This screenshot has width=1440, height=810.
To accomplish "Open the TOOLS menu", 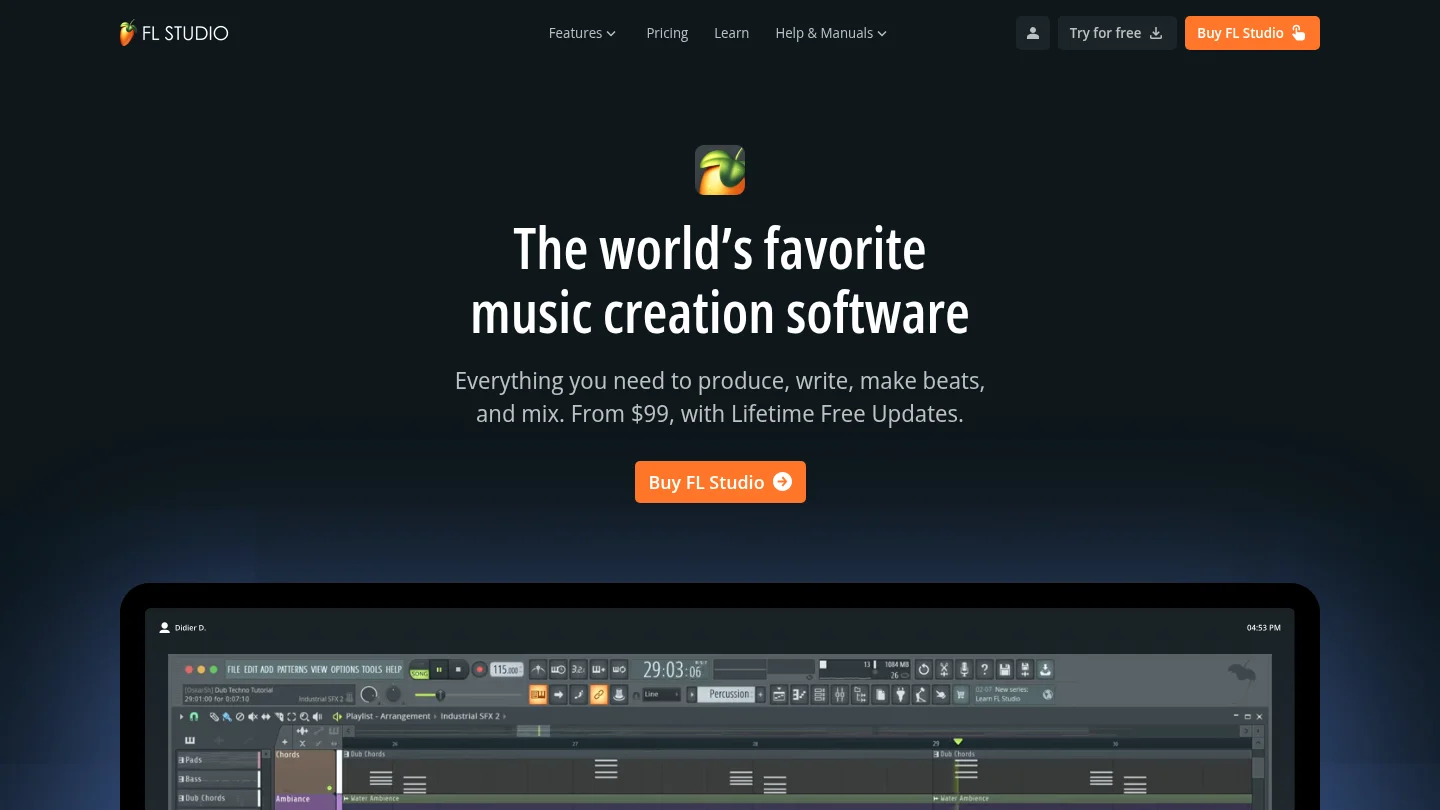I will tap(372, 669).
